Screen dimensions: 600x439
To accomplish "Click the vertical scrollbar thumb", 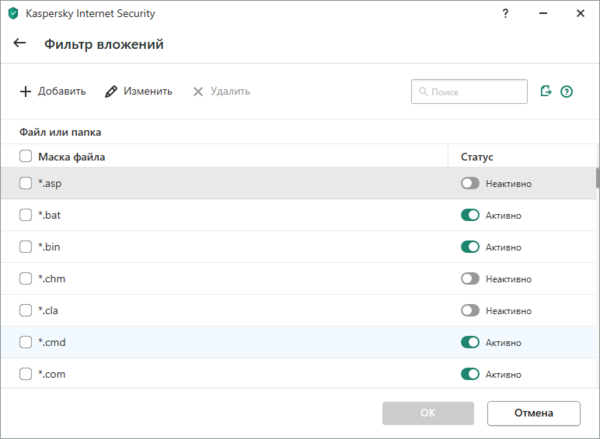I will point(597,177).
